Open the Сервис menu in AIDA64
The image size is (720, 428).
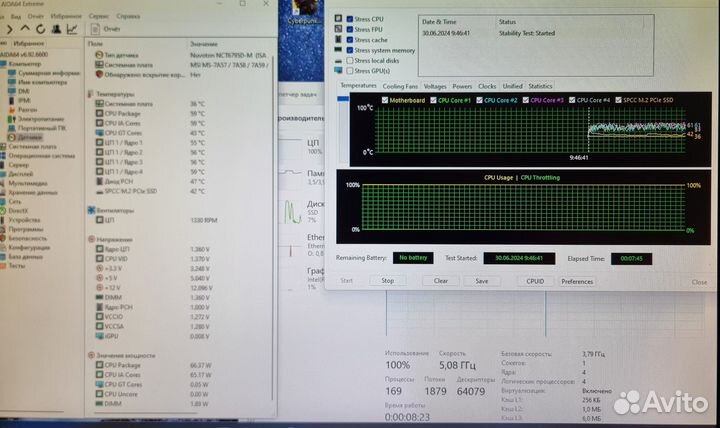click(x=99, y=16)
